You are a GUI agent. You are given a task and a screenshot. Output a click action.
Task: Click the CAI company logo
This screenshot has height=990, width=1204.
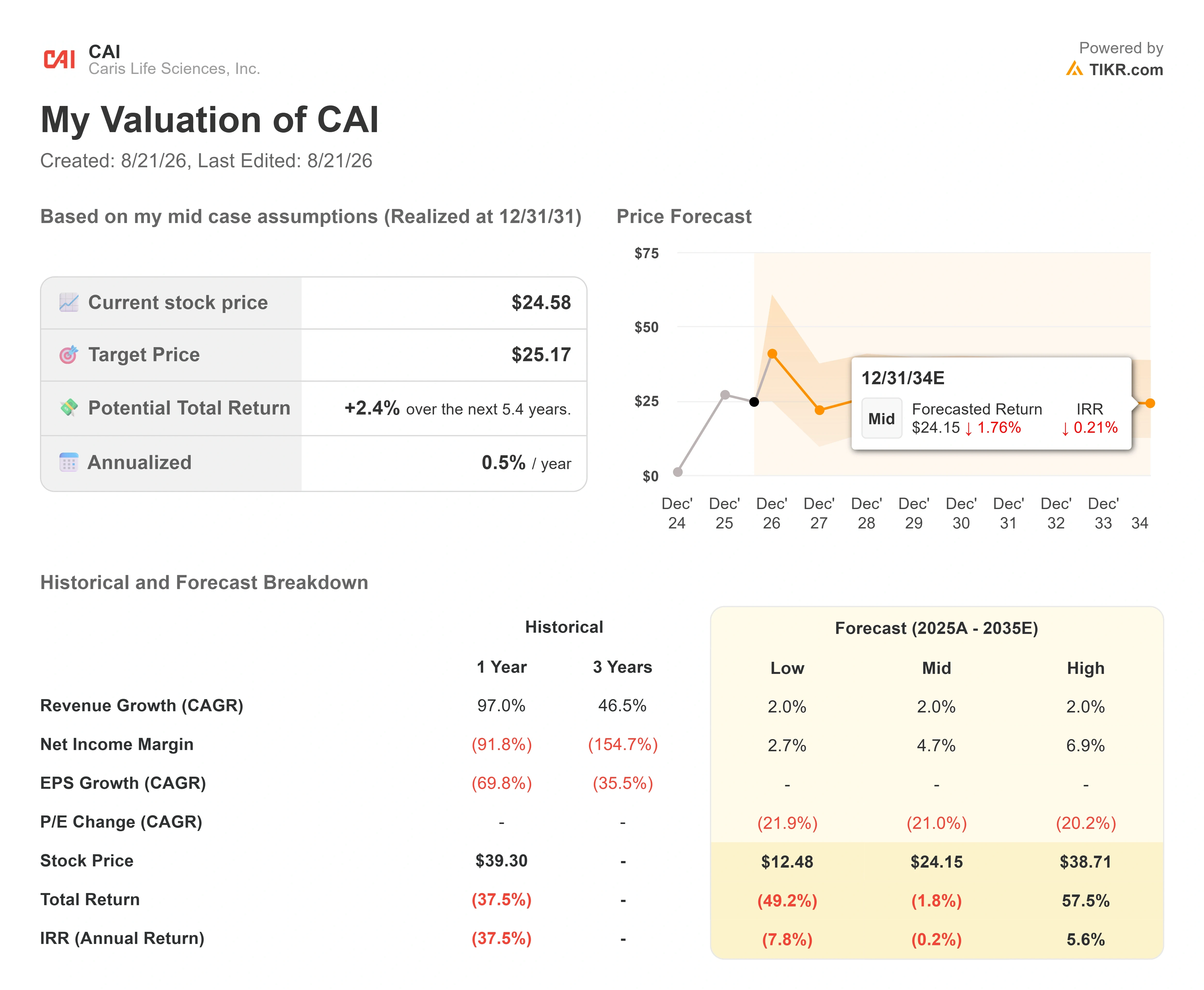59,59
